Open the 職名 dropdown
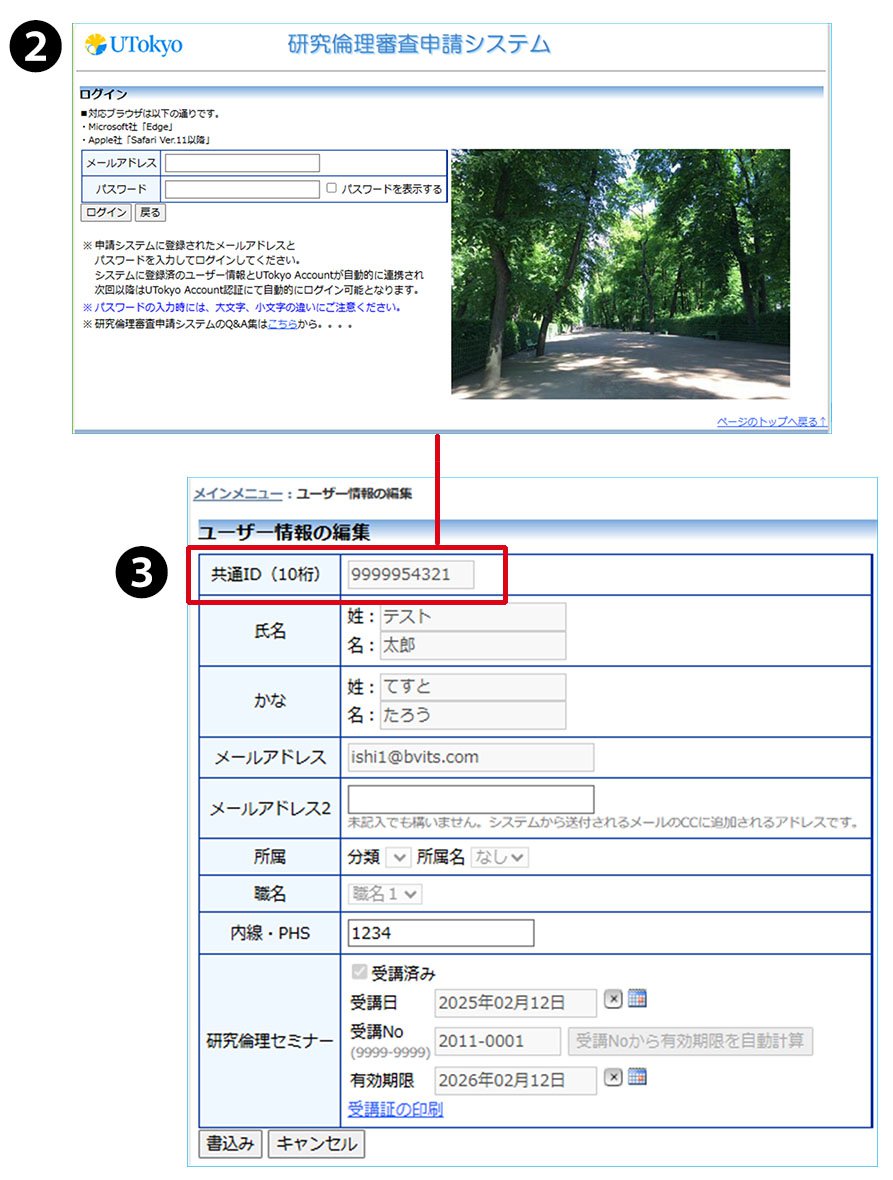The width and height of the screenshot is (893, 1180). 384,894
